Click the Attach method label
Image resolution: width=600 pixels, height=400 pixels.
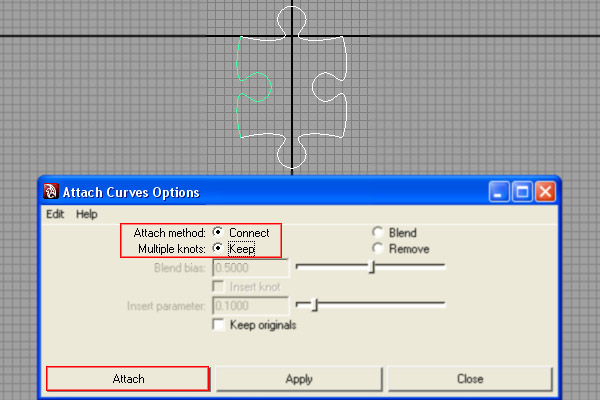170,233
